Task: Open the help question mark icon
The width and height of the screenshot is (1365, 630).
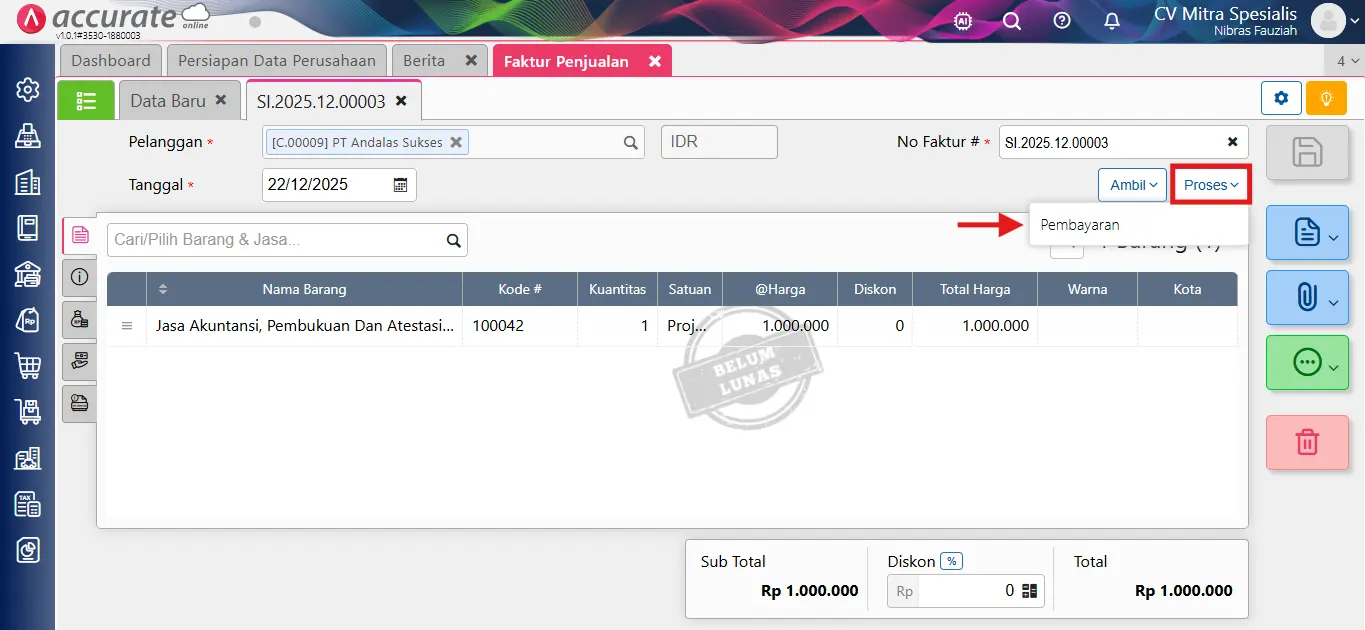Action: coord(1062,21)
